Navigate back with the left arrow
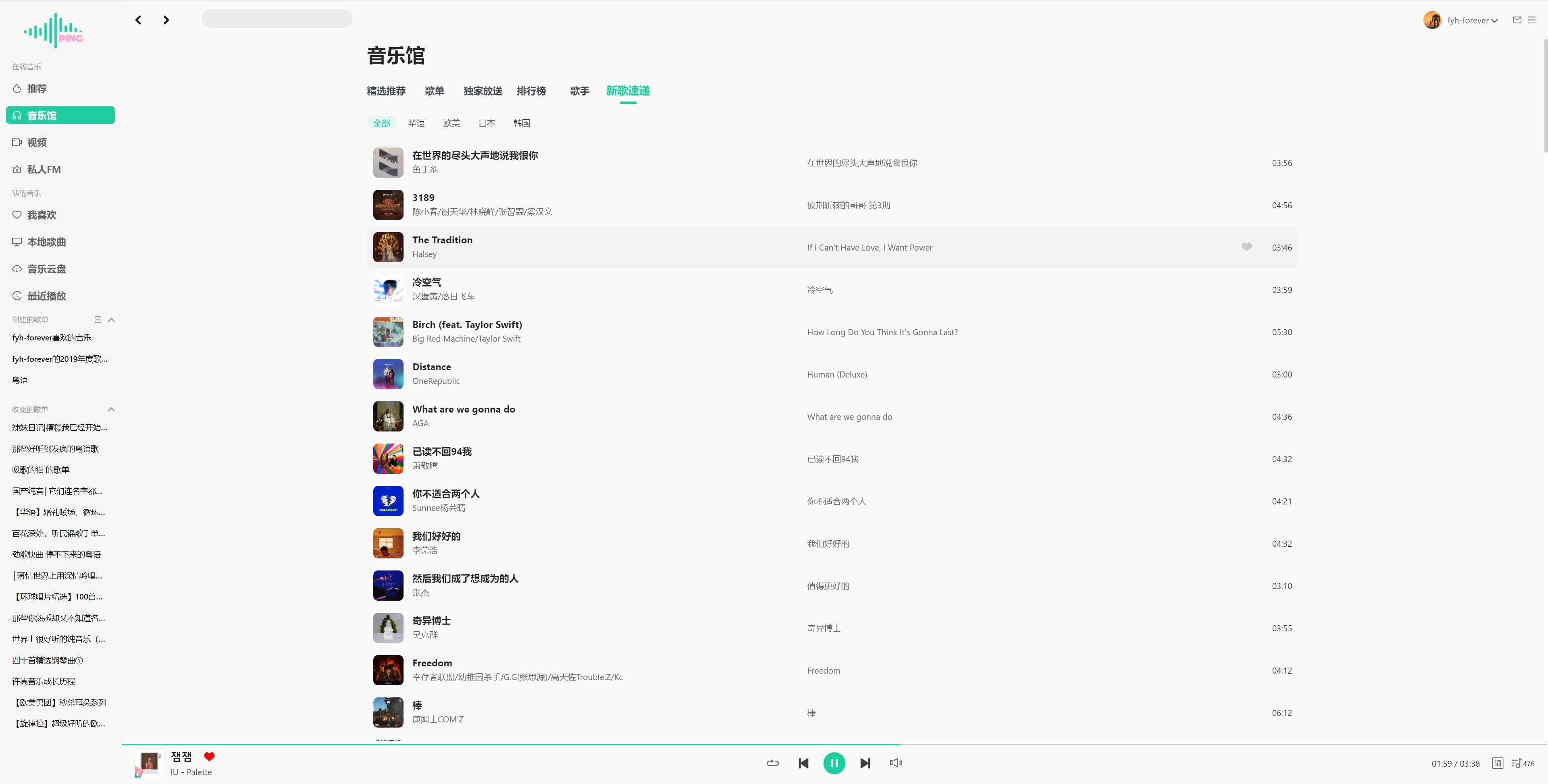The height and width of the screenshot is (784, 1548). (138, 20)
